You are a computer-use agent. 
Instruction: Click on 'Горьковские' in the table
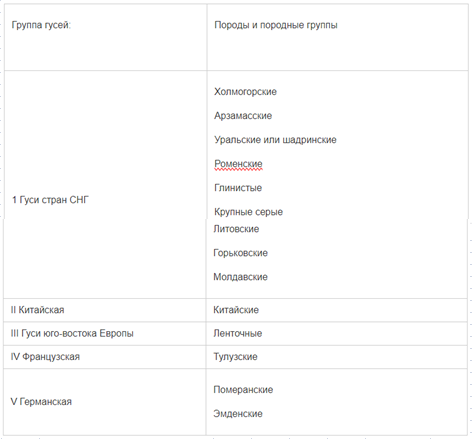coord(240,253)
